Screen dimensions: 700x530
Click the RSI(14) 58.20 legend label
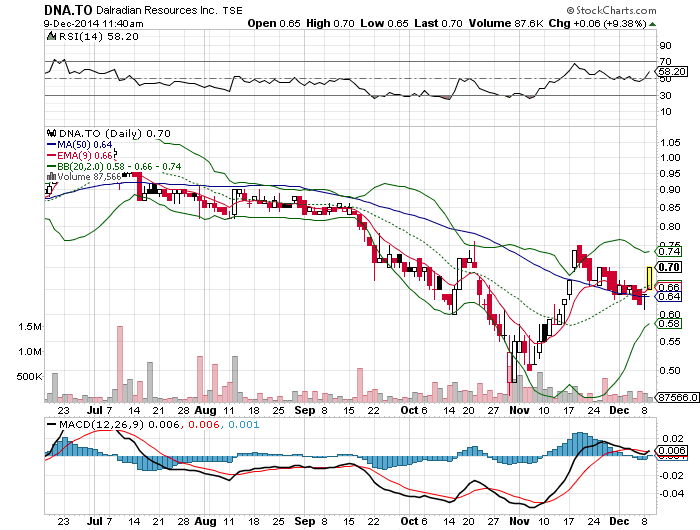click(x=99, y=37)
